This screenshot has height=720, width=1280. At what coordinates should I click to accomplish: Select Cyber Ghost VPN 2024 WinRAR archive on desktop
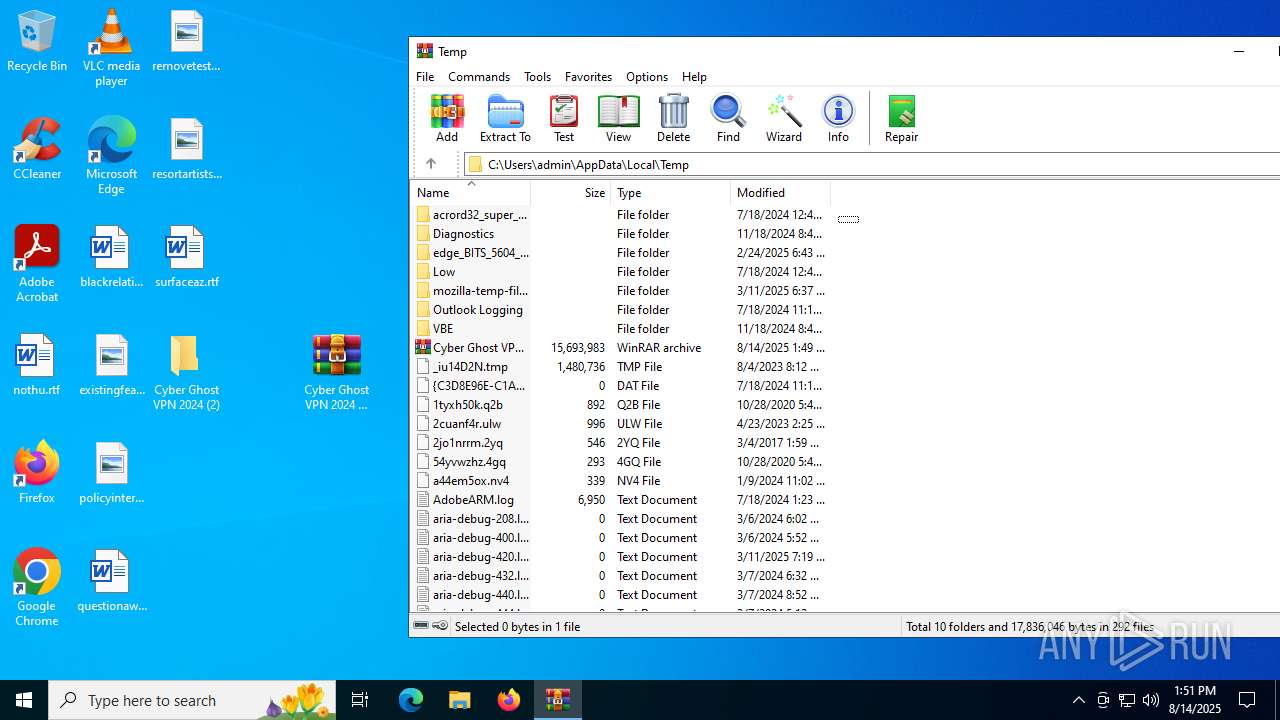(336, 372)
